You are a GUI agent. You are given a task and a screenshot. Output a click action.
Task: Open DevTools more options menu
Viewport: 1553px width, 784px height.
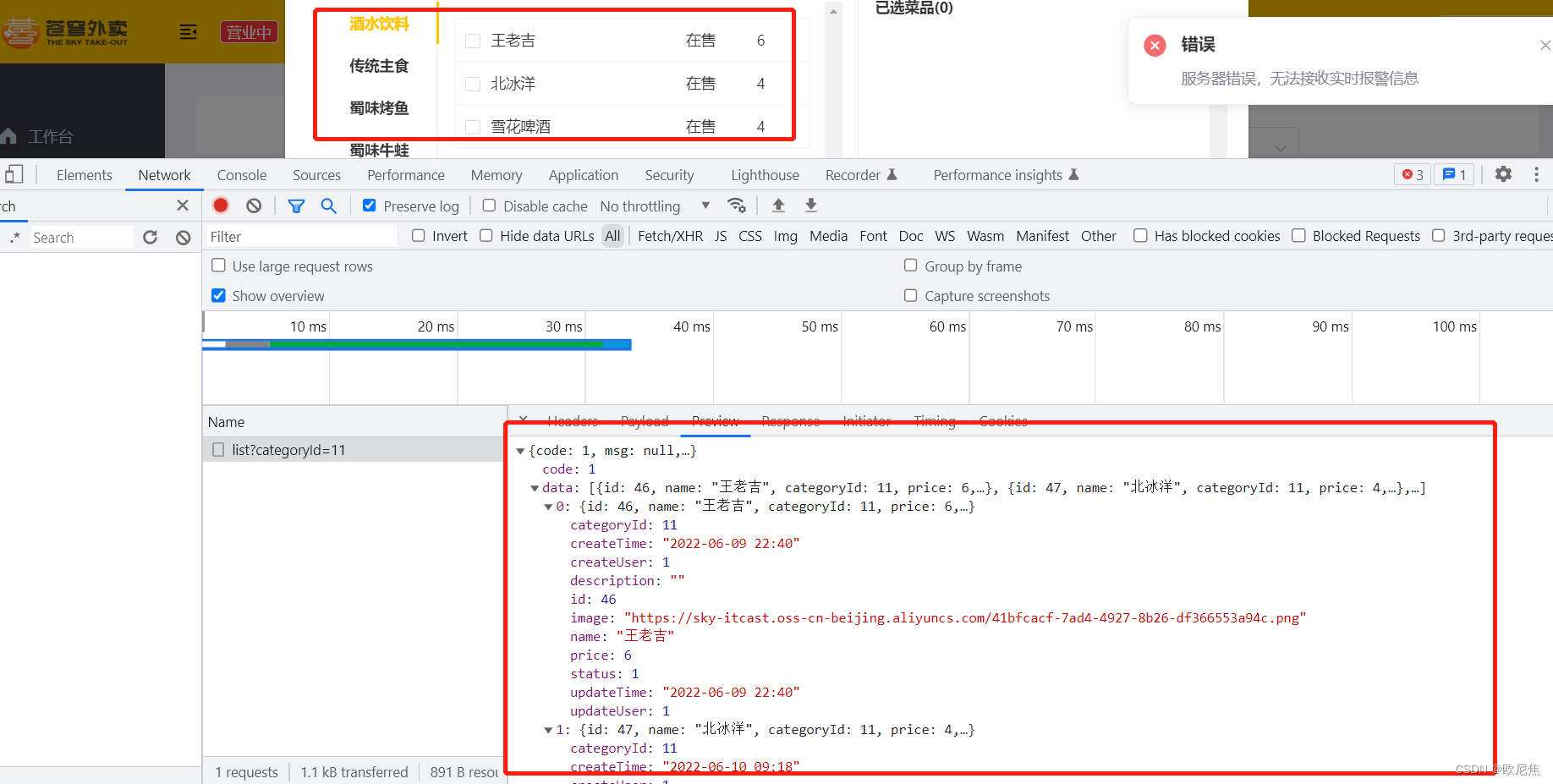click(x=1537, y=174)
